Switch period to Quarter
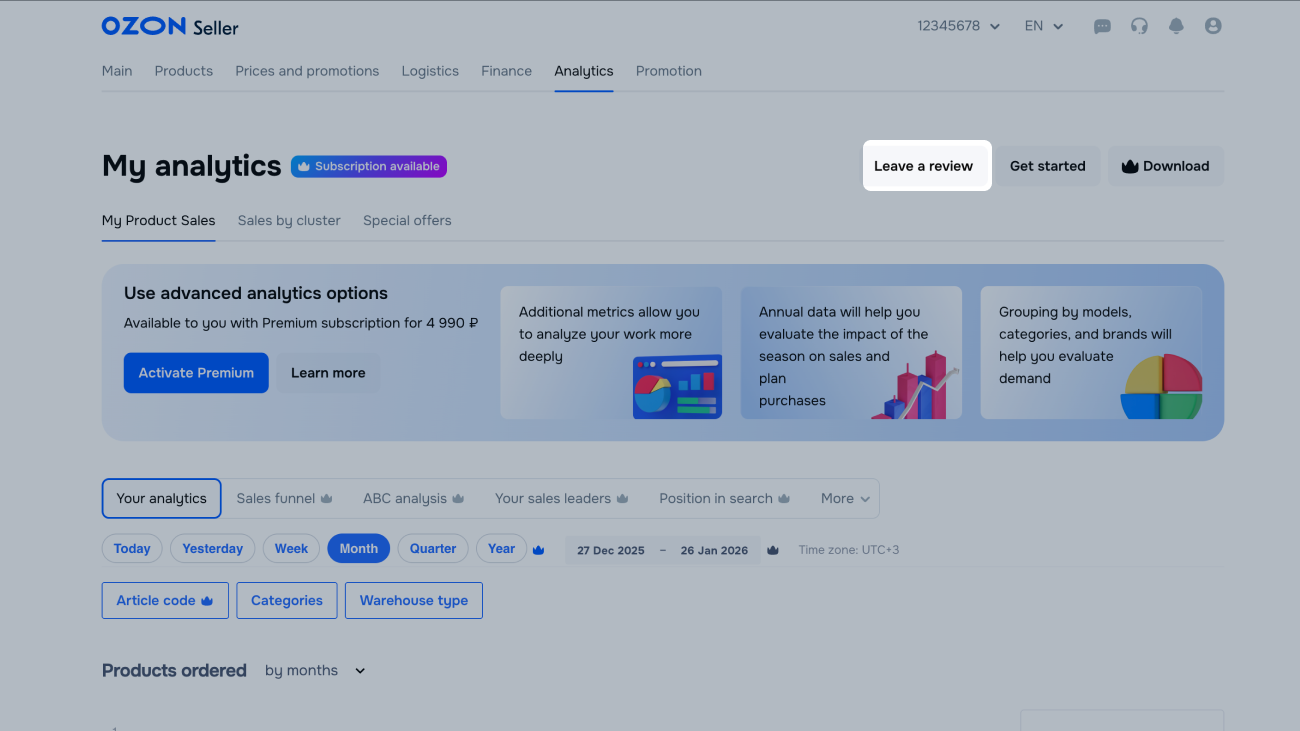1300x731 pixels. point(433,549)
